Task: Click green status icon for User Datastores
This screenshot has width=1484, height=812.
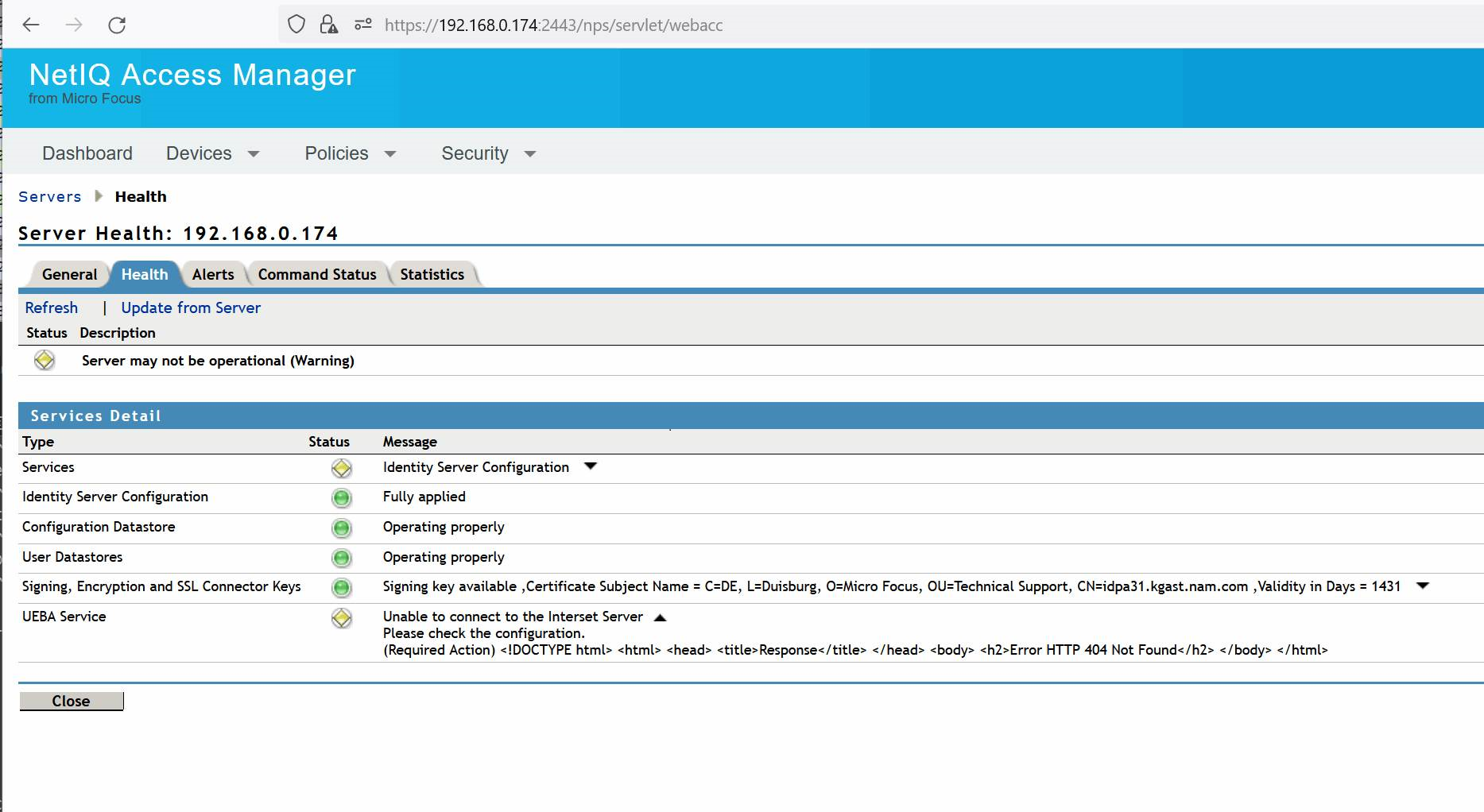Action: tap(341, 558)
